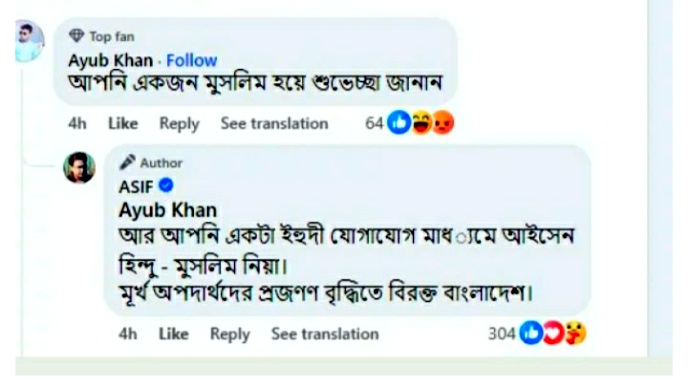The image size is (688, 380).
Task: Reply to ASIF's comment
Action: pos(230,334)
